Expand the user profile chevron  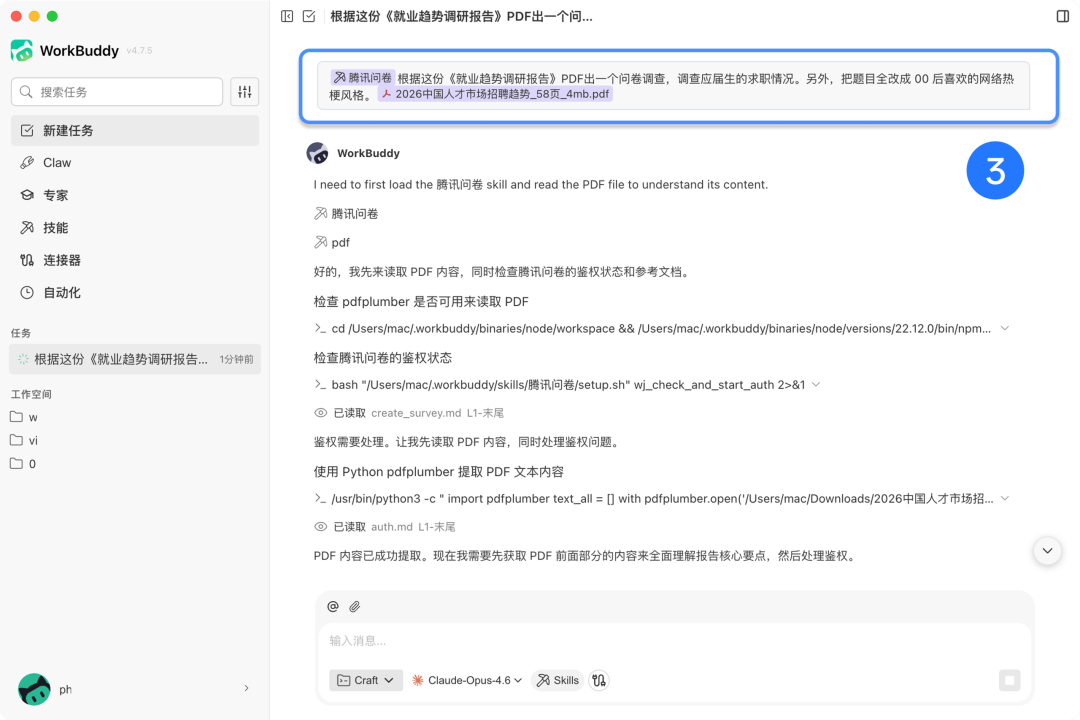246,688
